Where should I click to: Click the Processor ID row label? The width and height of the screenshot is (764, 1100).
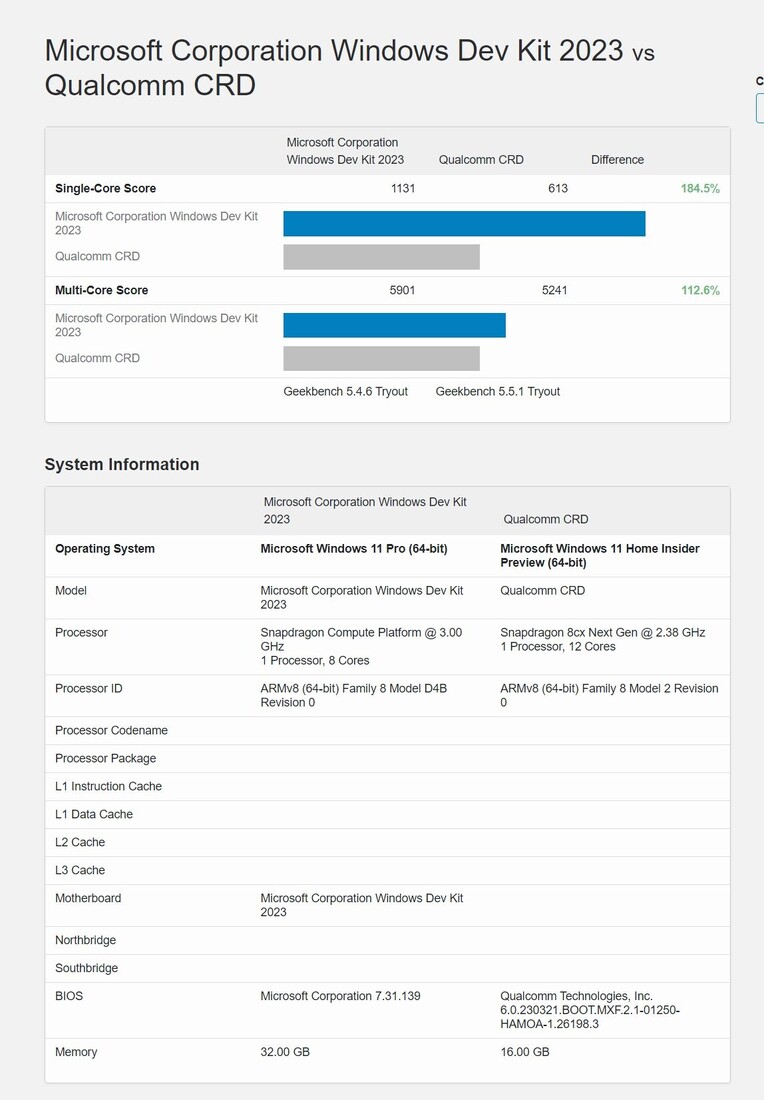[88, 688]
